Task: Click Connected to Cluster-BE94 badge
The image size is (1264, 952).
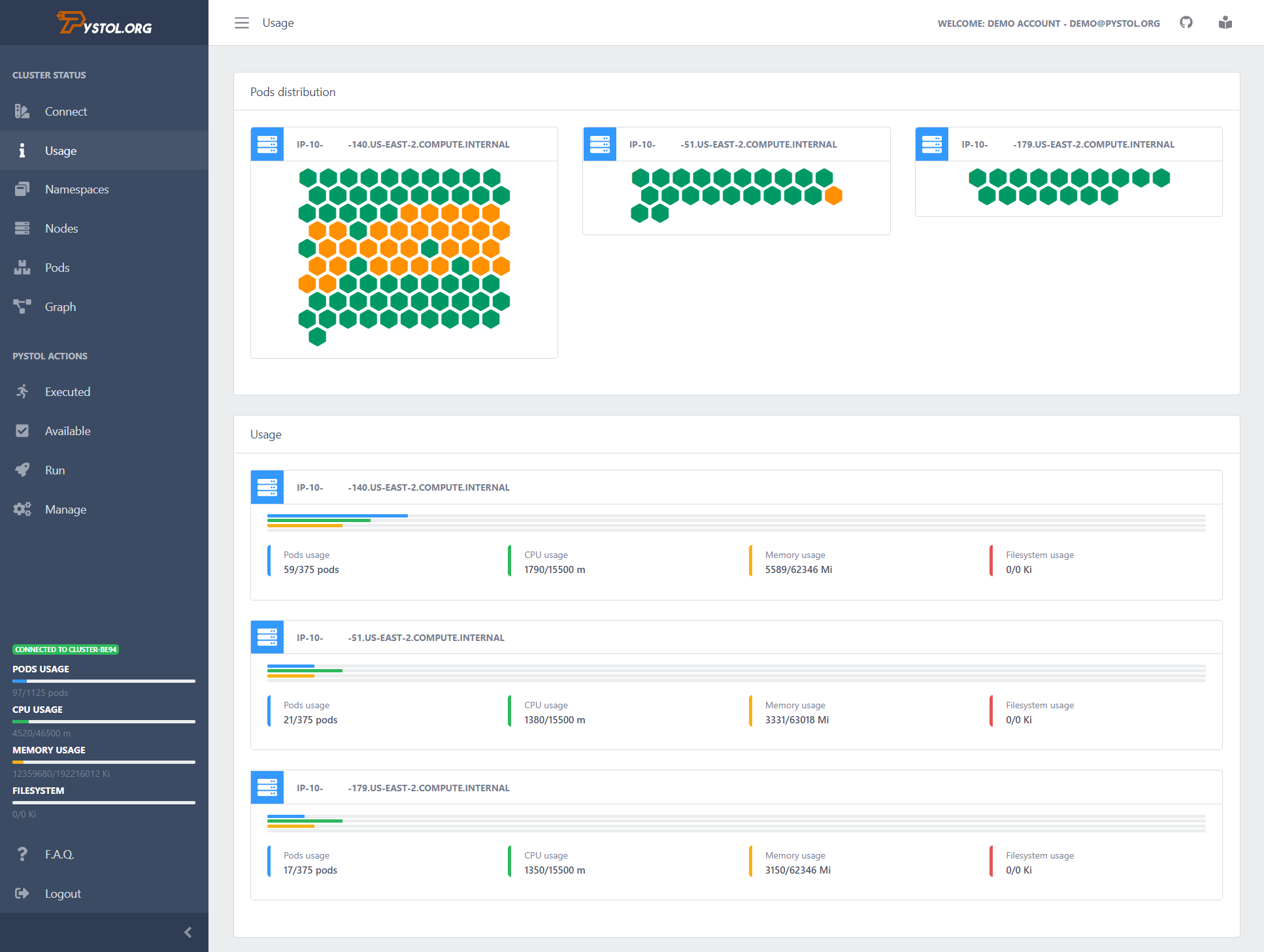Action: point(65,649)
